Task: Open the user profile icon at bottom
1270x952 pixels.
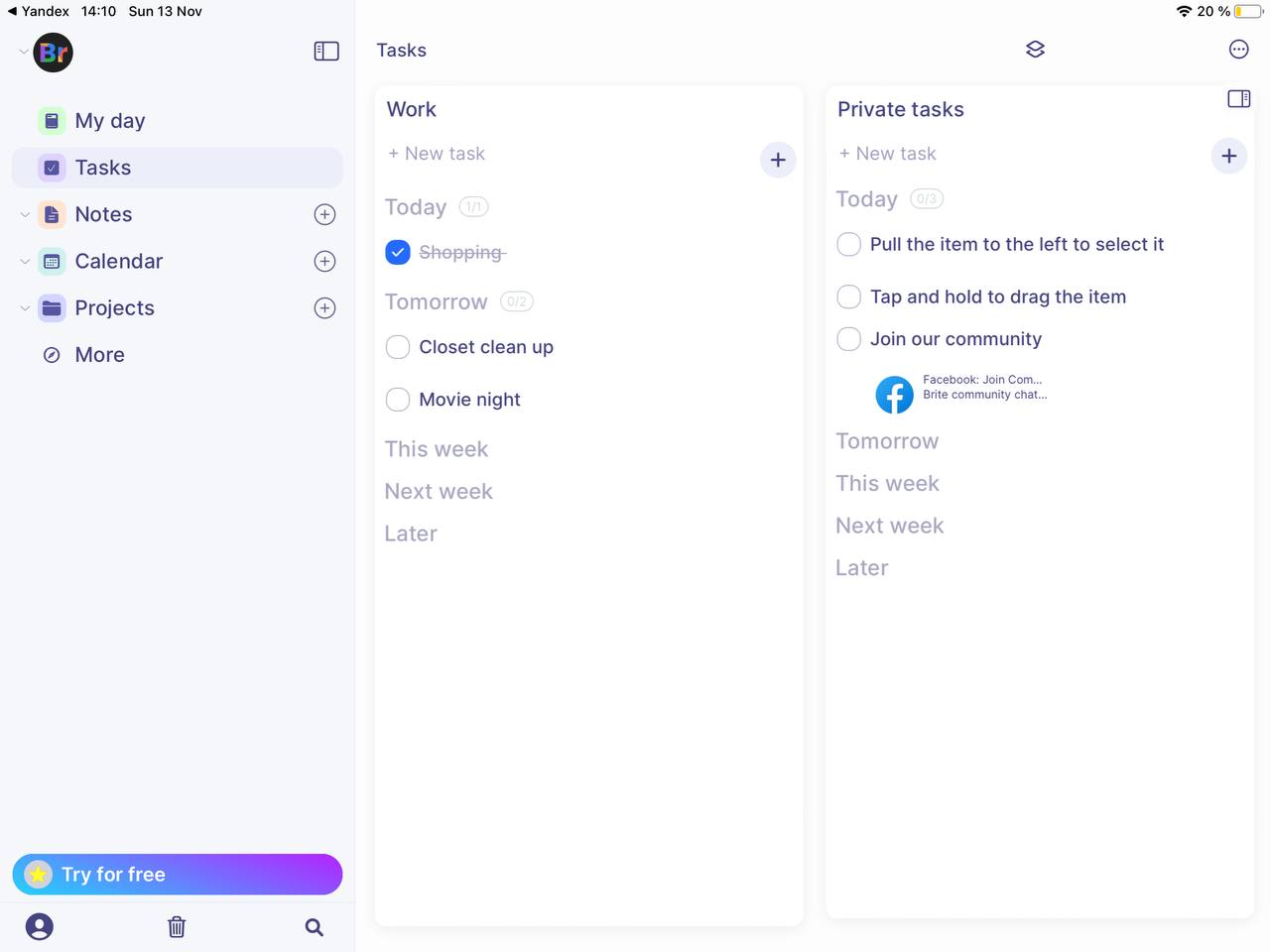Action: point(40,927)
